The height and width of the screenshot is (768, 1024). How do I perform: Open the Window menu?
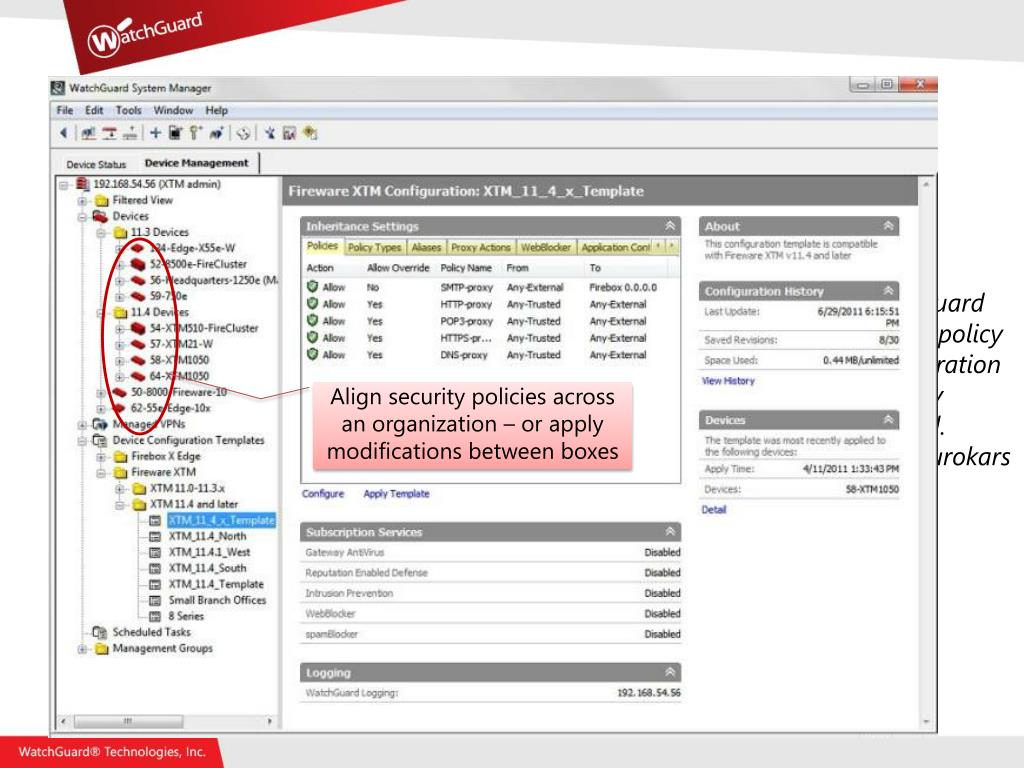pyautogui.click(x=173, y=110)
